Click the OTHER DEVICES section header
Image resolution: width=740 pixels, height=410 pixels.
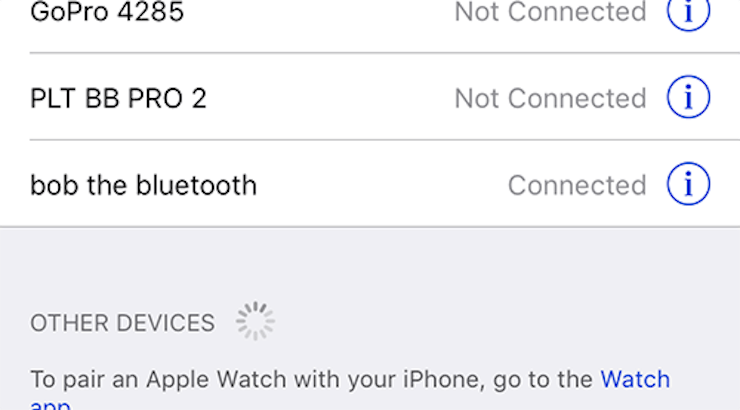point(123,323)
